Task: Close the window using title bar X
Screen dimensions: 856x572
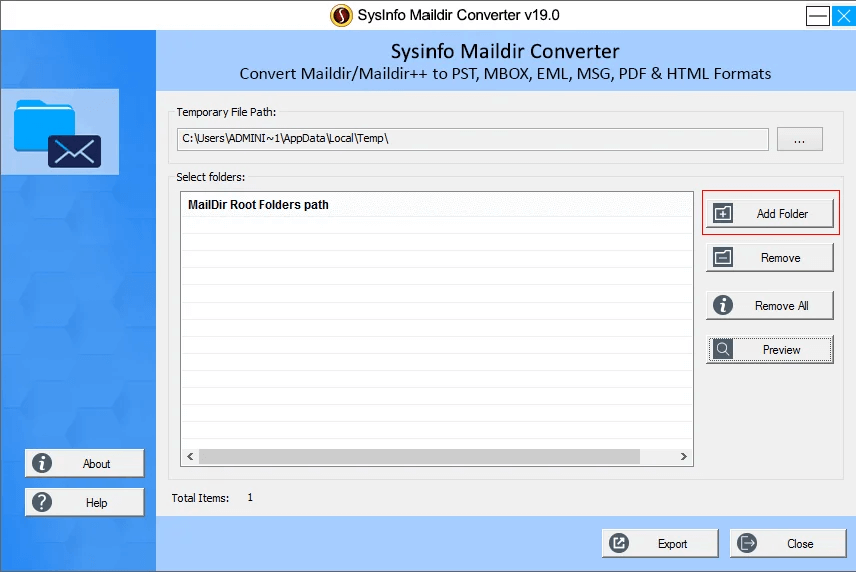Action: (843, 16)
